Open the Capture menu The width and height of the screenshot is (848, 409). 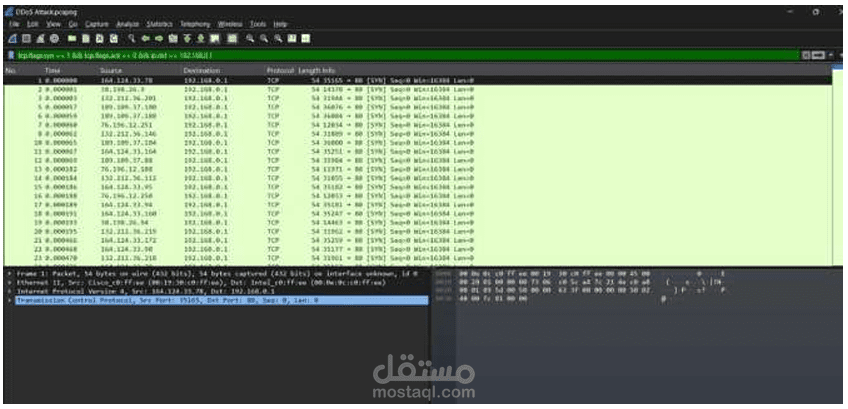pos(97,24)
